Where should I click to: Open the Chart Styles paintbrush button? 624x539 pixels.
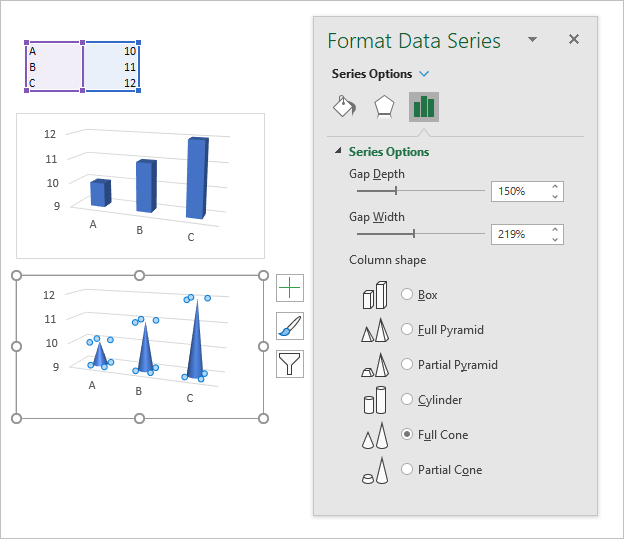click(290, 326)
